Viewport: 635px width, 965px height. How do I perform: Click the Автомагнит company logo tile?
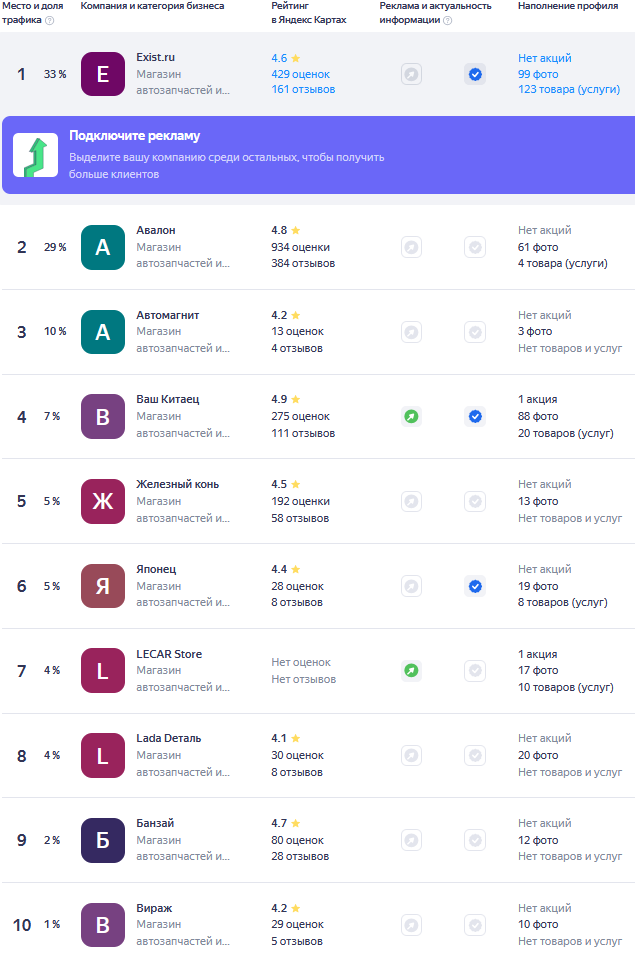click(103, 332)
